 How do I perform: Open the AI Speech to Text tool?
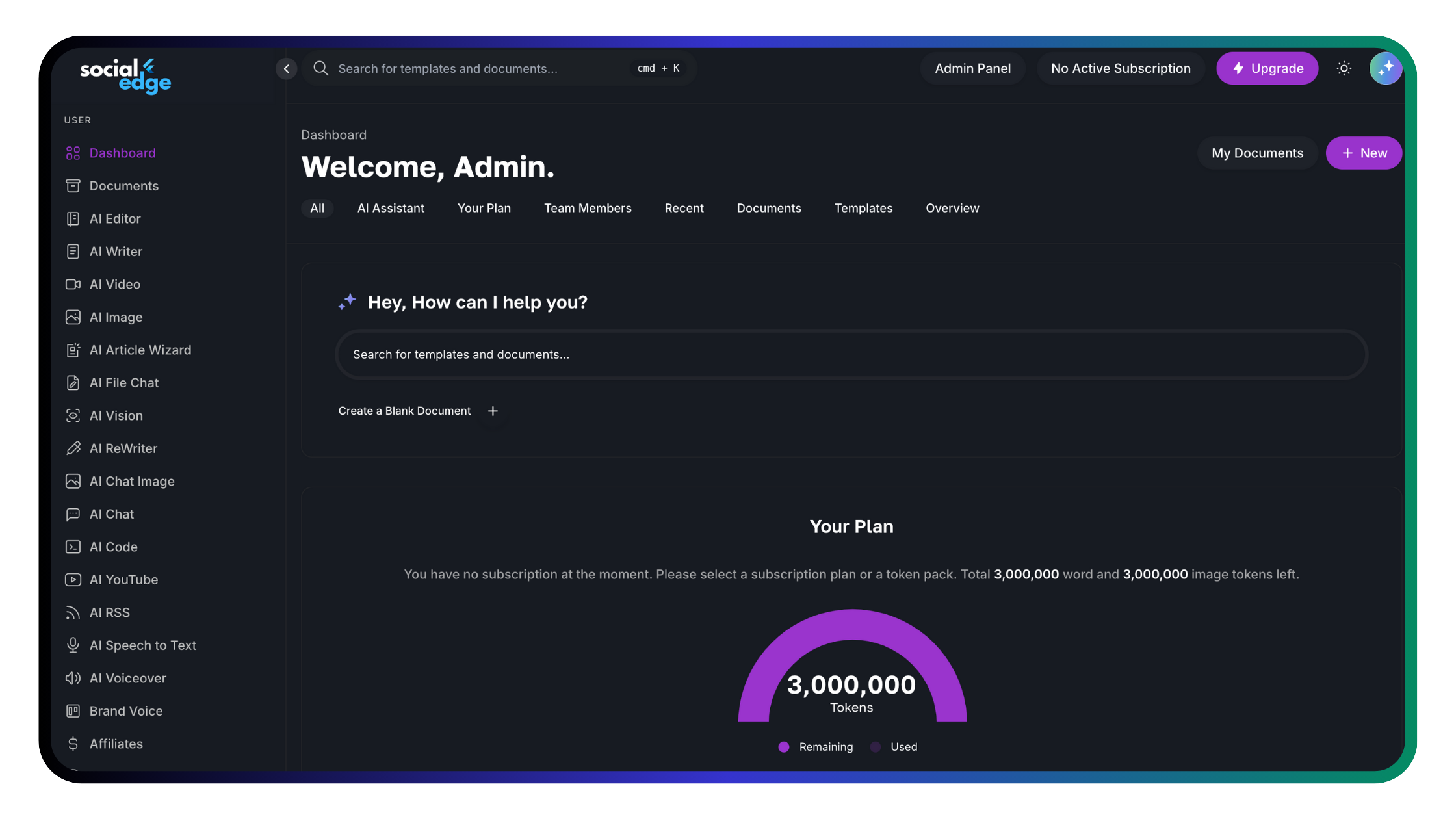[143, 645]
